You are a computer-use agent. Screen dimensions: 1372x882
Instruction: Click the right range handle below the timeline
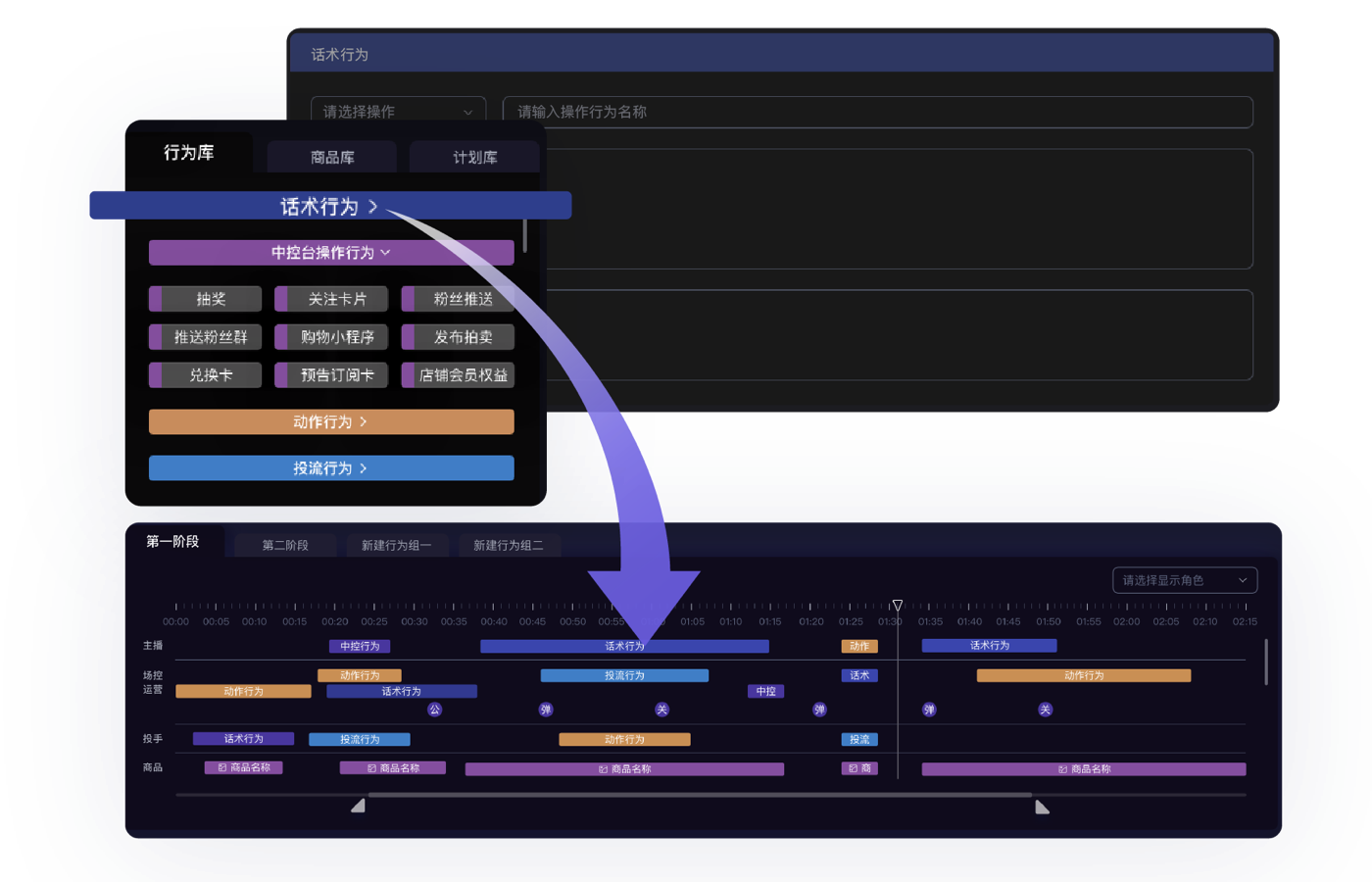(1042, 807)
